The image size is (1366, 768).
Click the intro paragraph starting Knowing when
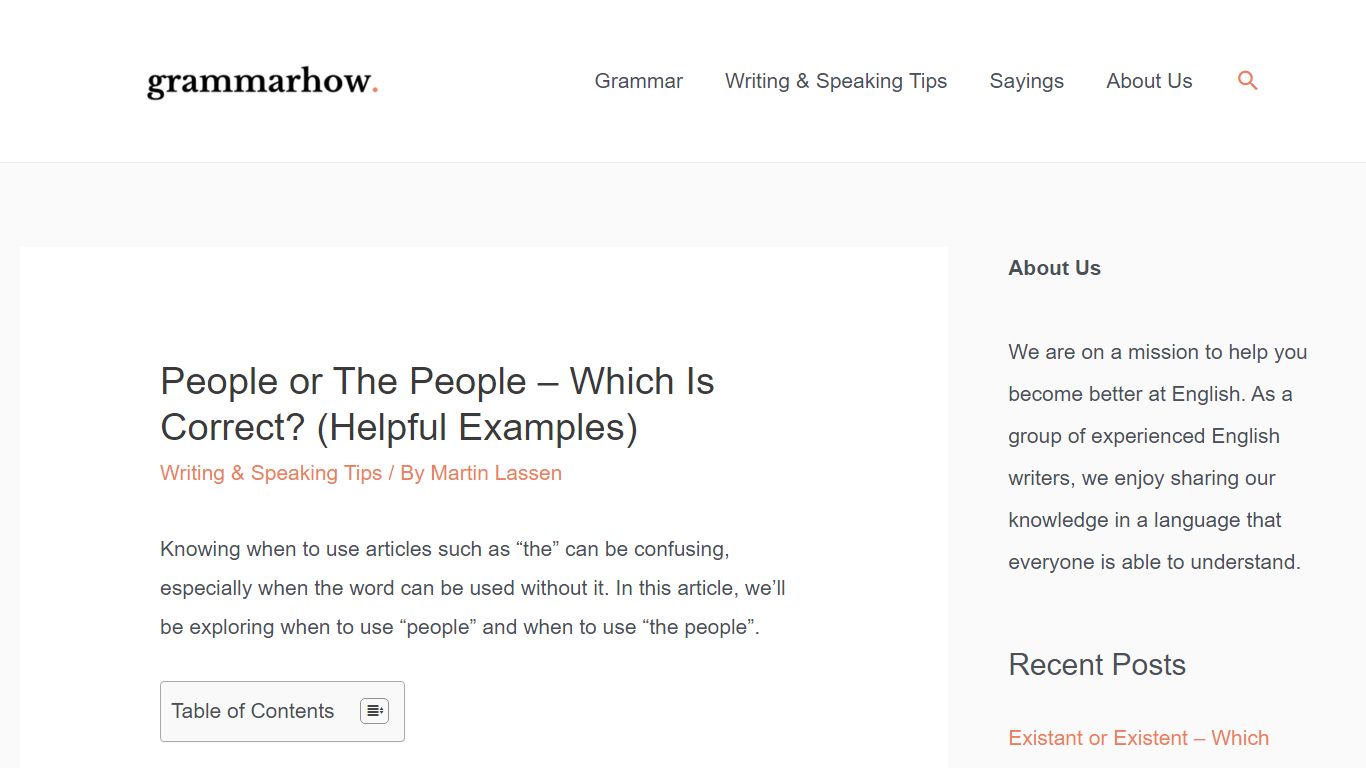(473, 588)
